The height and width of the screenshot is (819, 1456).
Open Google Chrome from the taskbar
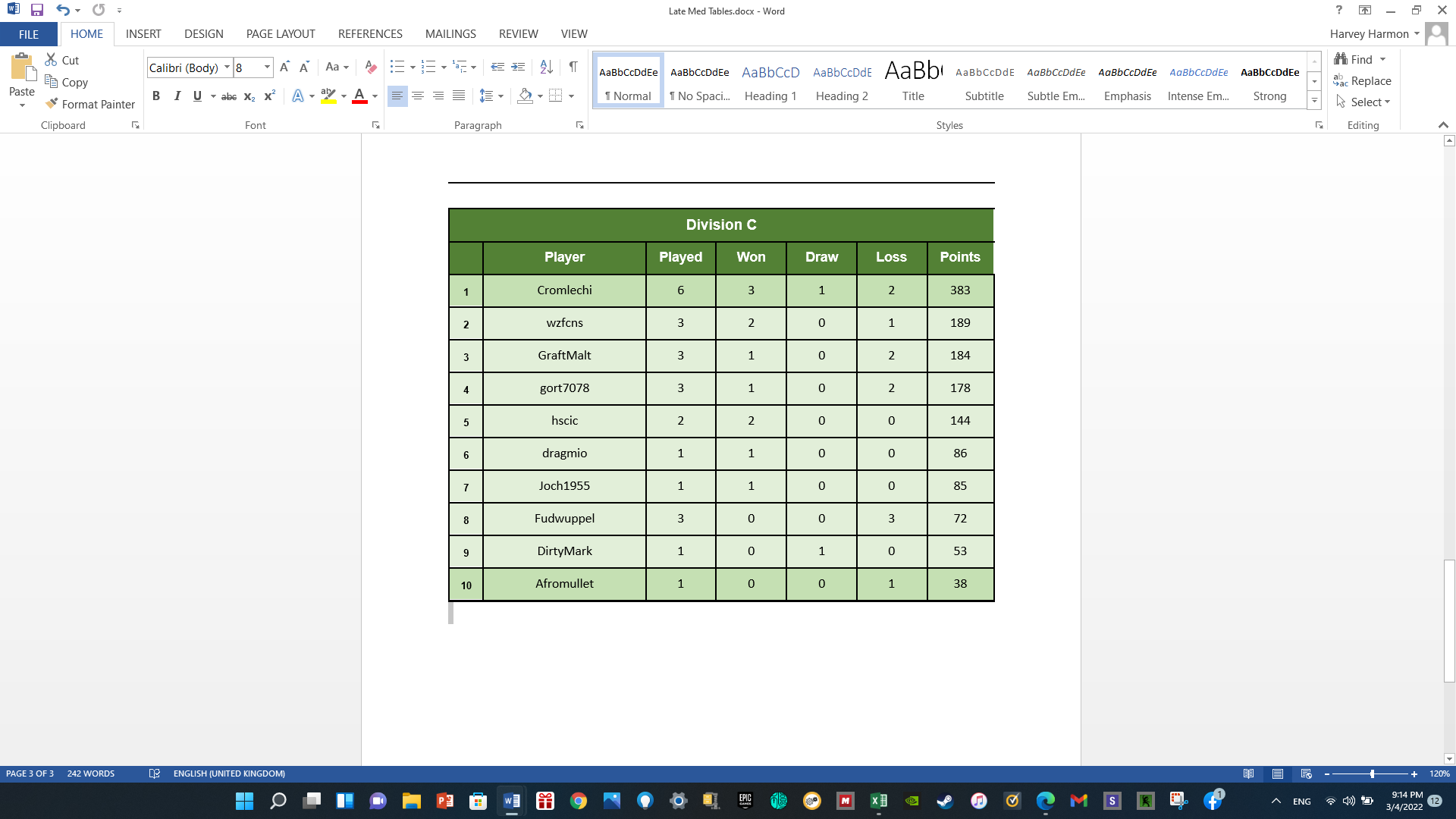pyautogui.click(x=579, y=801)
